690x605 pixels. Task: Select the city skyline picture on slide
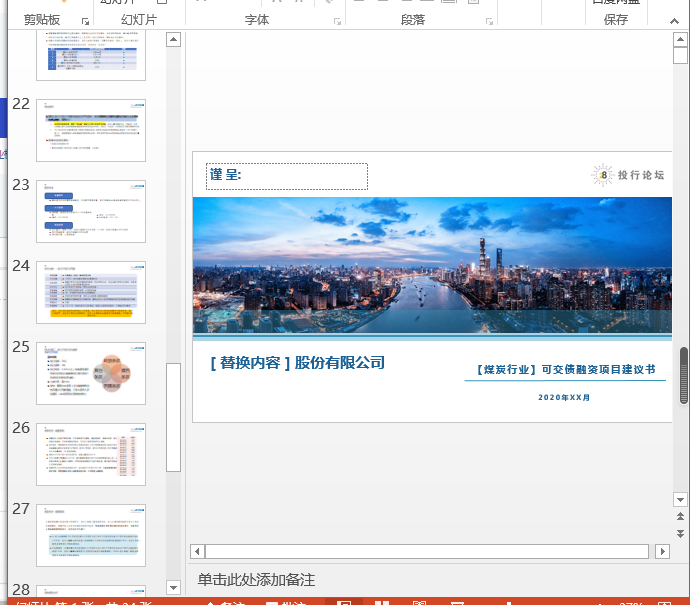point(432,265)
